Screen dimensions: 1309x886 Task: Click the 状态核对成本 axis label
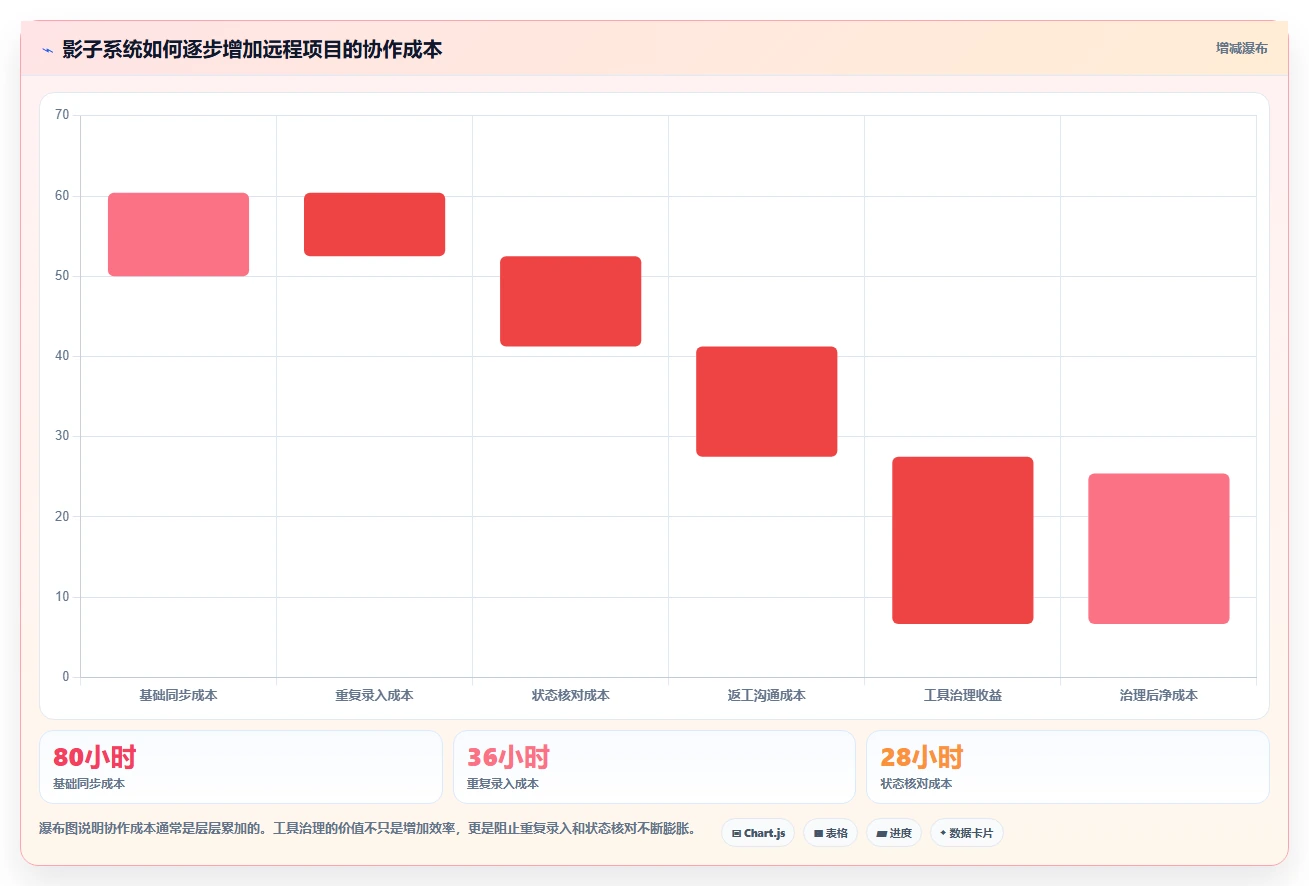(x=570, y=695)
